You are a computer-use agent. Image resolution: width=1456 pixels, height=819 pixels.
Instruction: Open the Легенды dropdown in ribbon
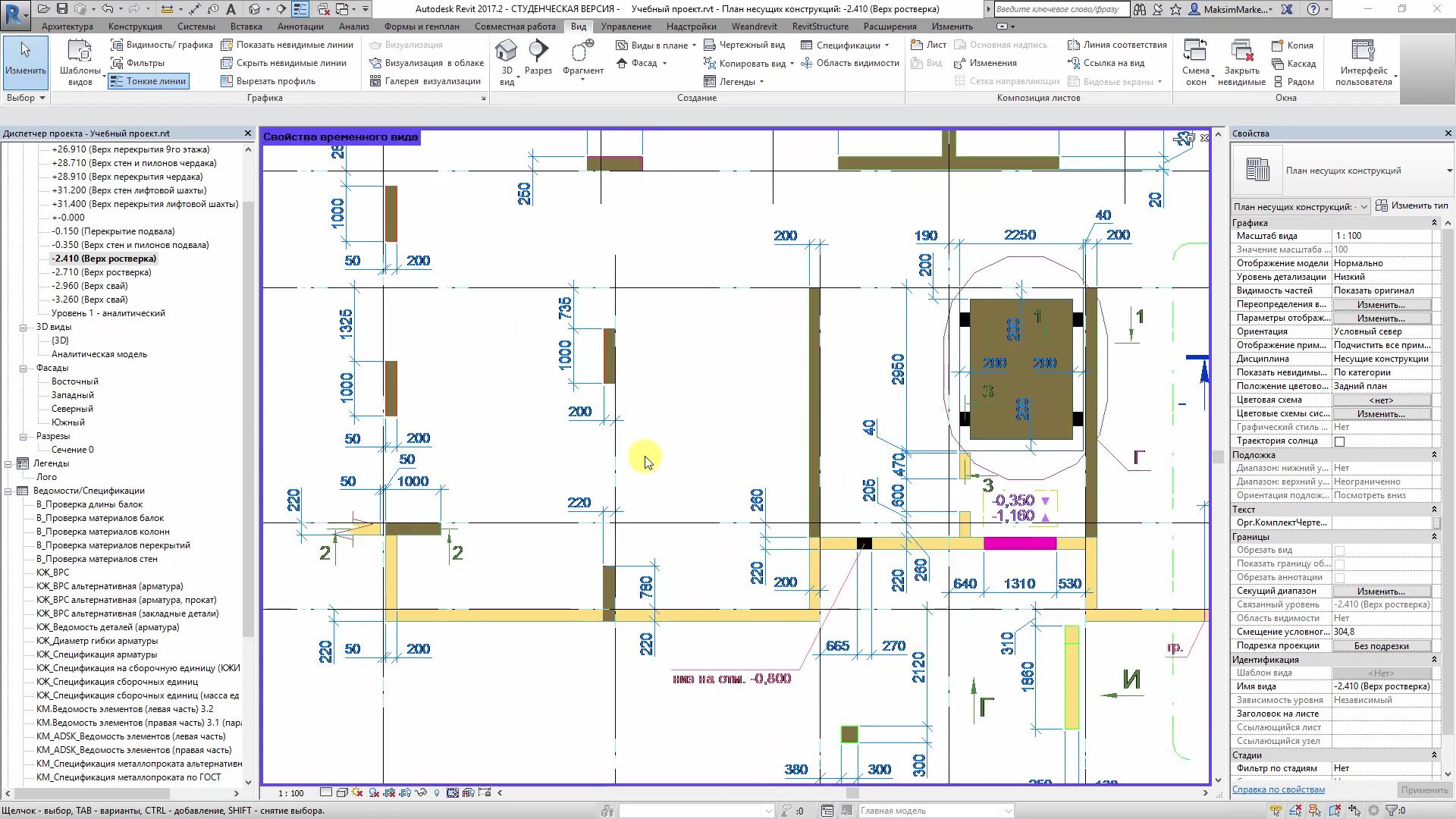(x=734, y=81)
